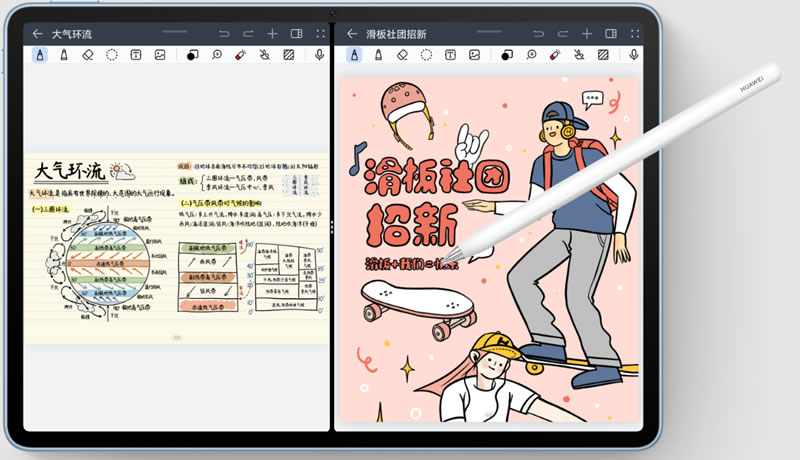Open the side panel layout icon in 滑板社团招新 window
This screenshot has width=800, height=460.
(611, 34)
